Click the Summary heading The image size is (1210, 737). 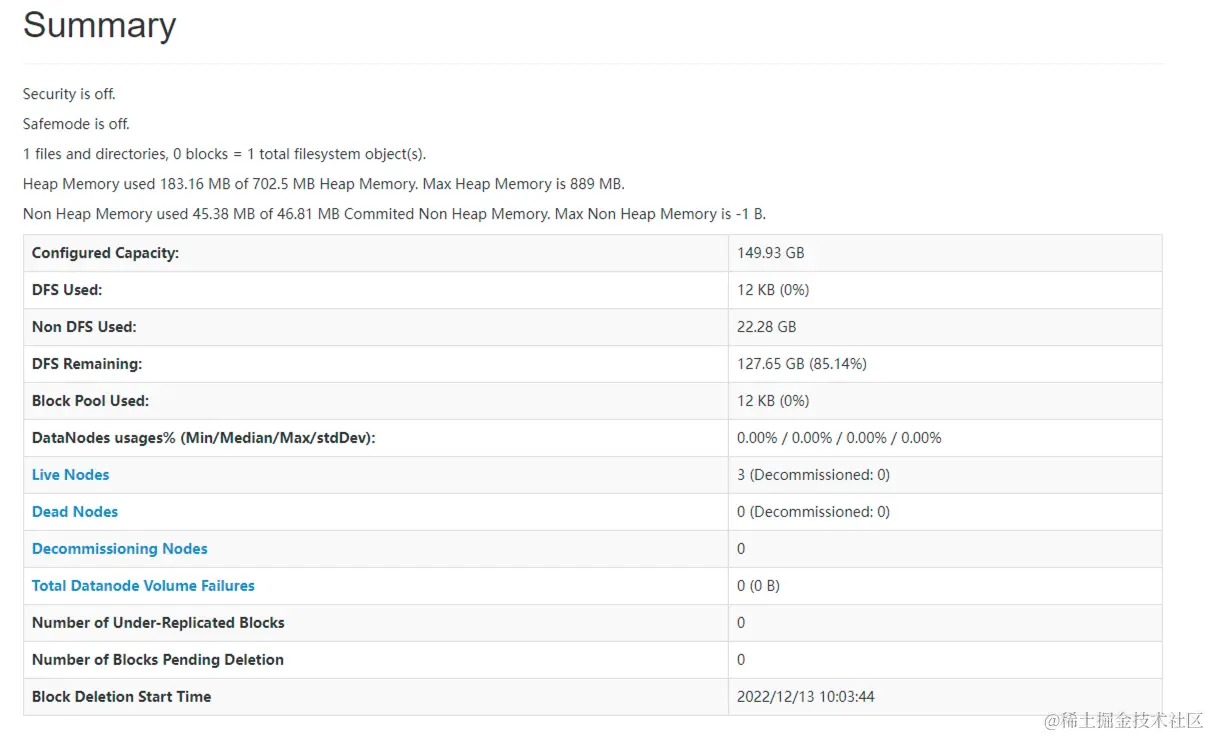point(99,25)
